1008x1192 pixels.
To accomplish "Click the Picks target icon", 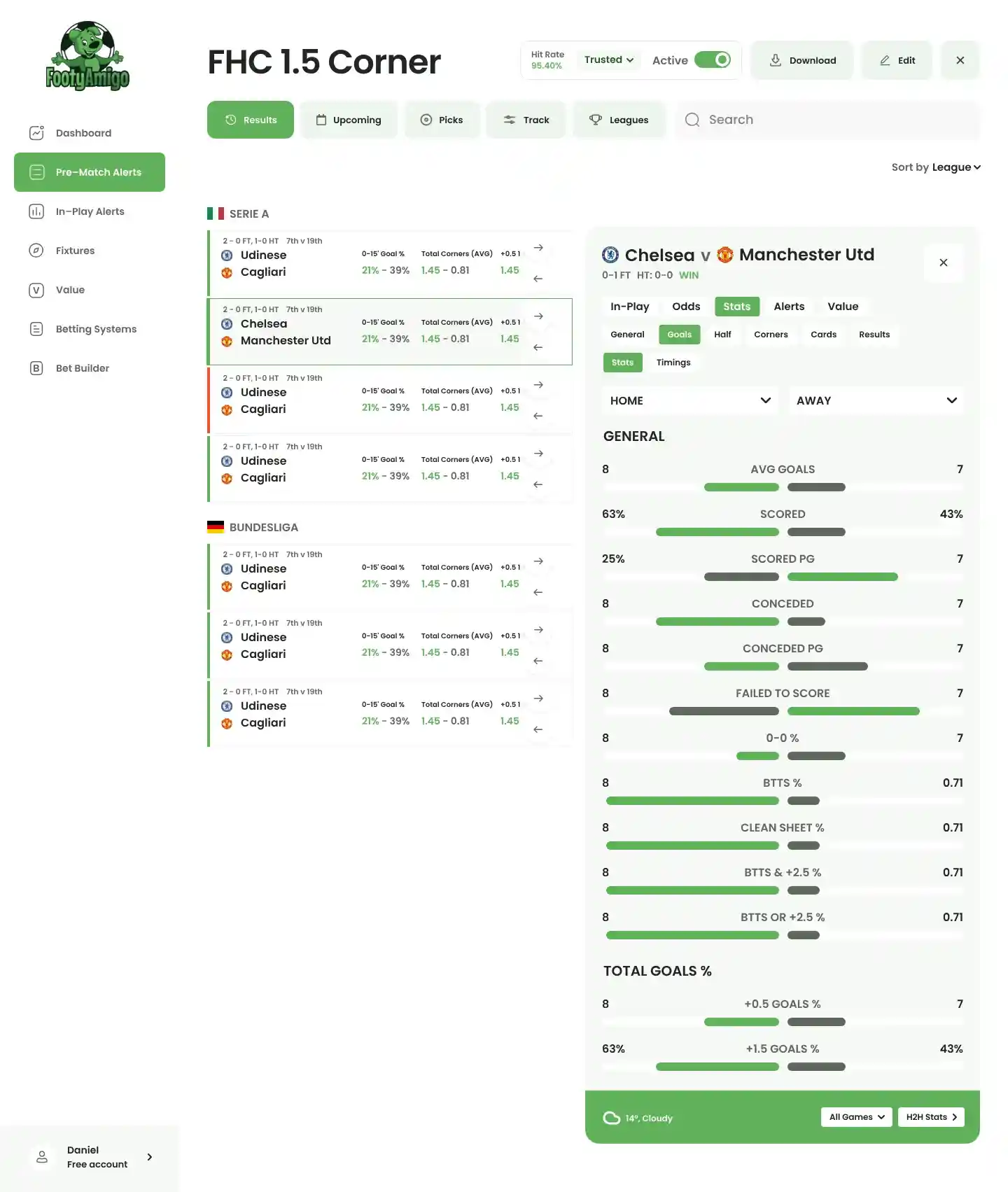I will pos(426,120).
